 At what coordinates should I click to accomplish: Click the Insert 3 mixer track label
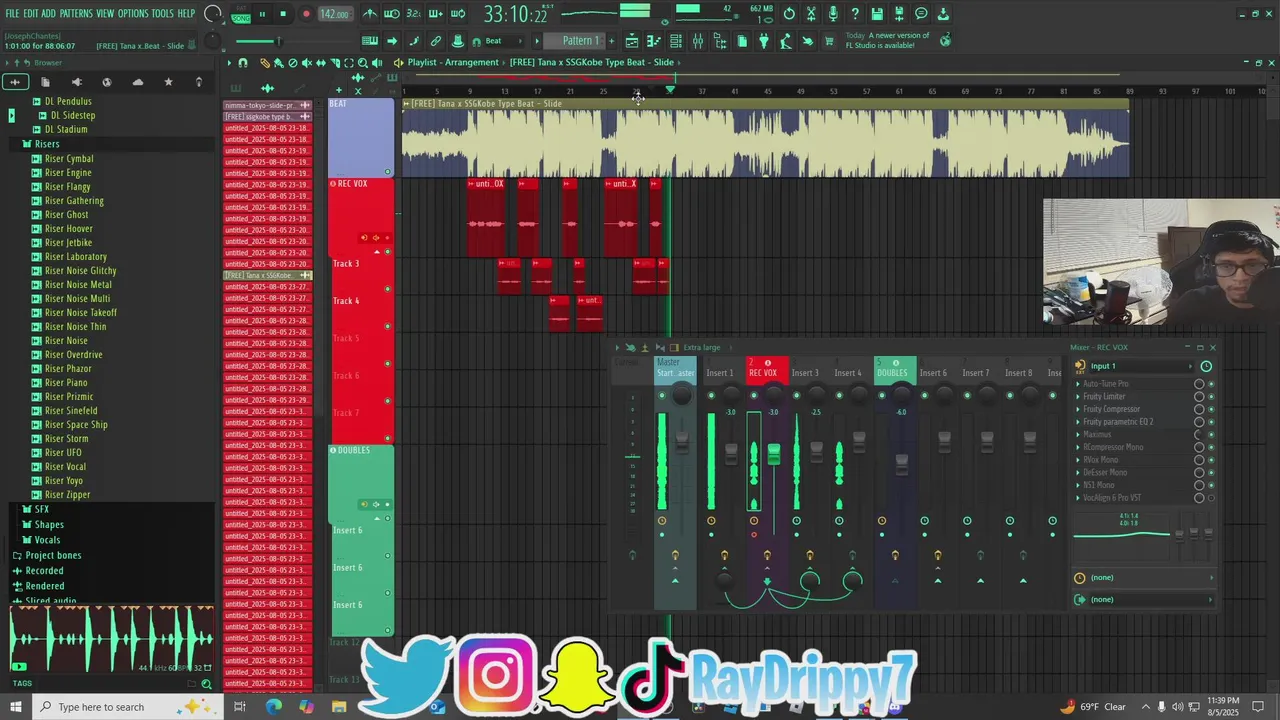tap(805, 373)
